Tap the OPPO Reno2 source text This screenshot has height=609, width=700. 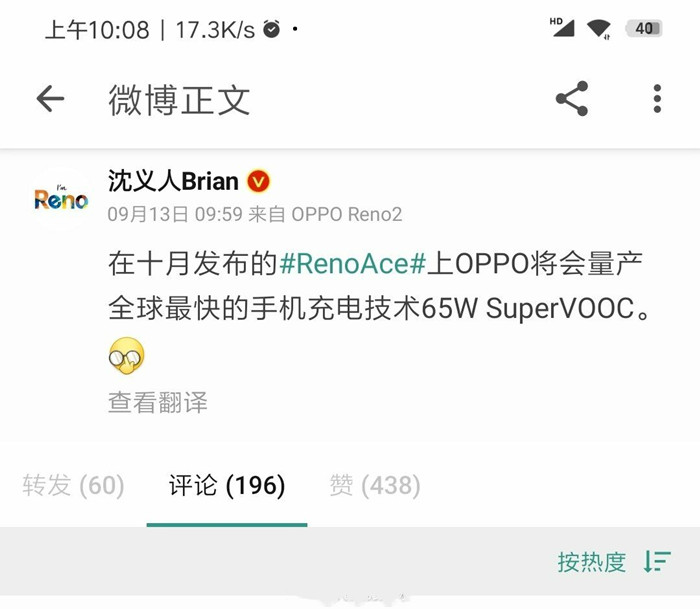coord(347,214)
